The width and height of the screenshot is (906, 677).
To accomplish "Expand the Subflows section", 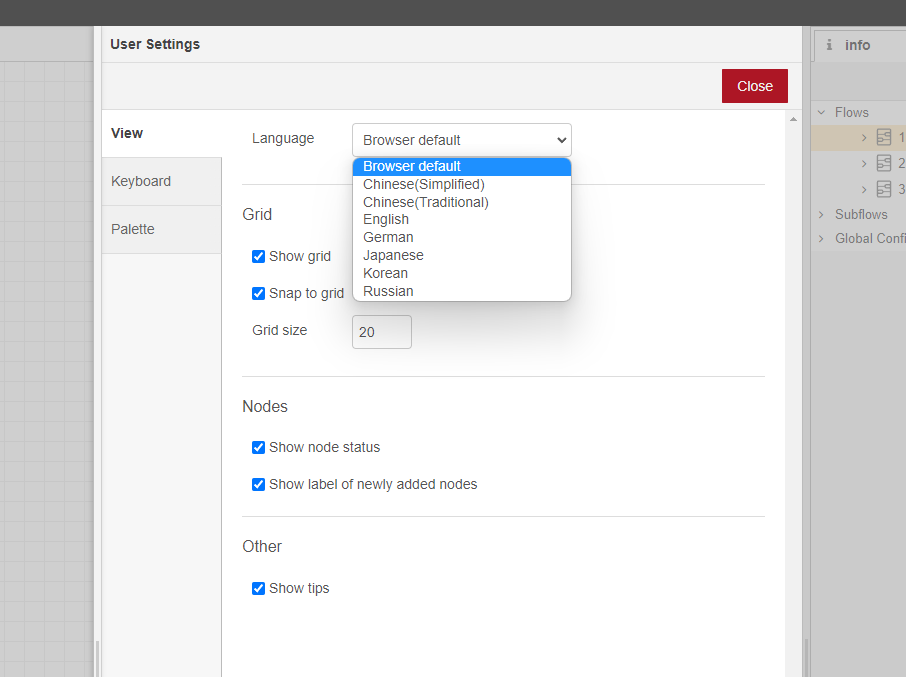I will click(x=821, y=215).
